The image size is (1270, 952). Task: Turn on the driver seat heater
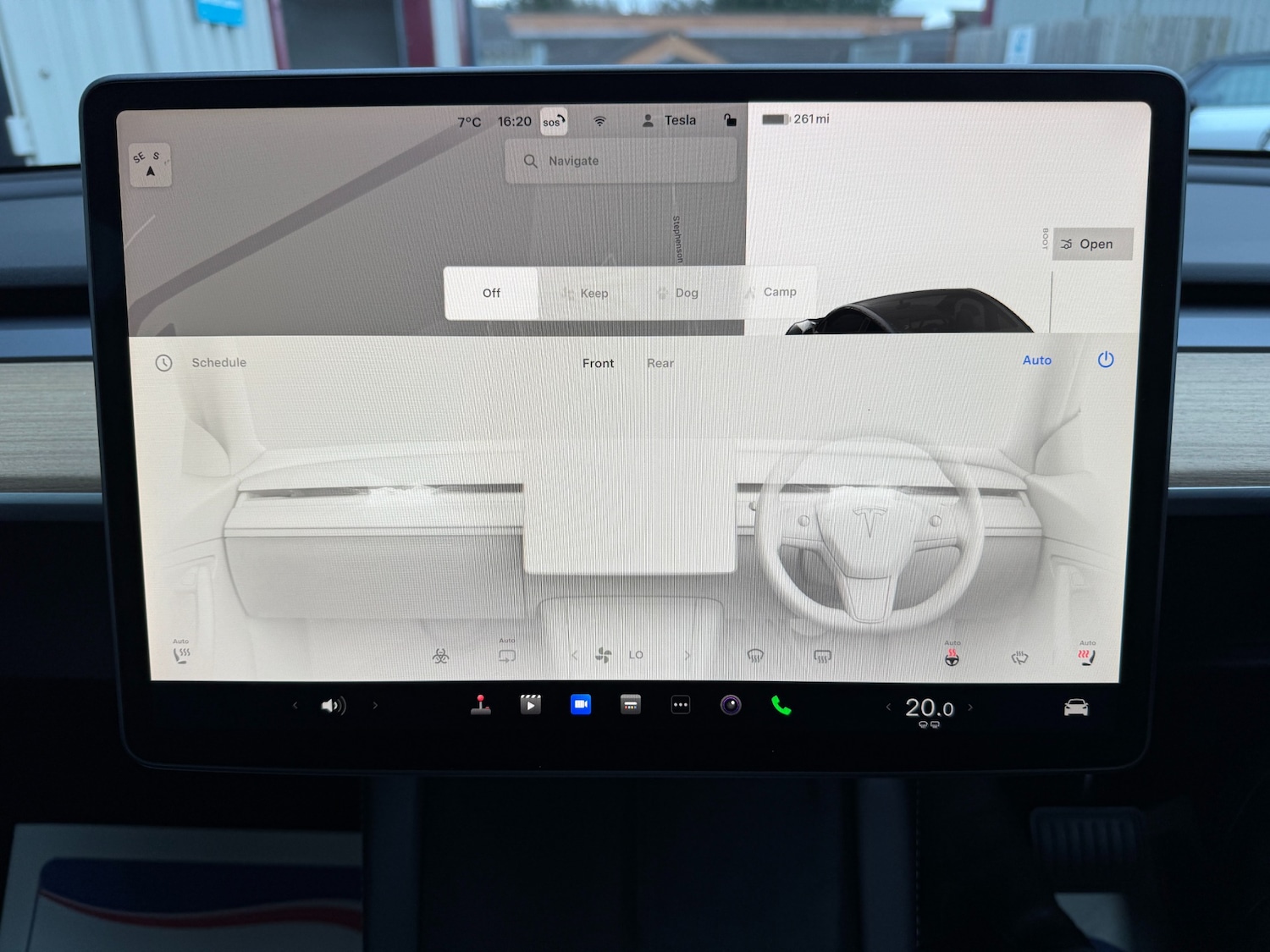coord(181,654)
